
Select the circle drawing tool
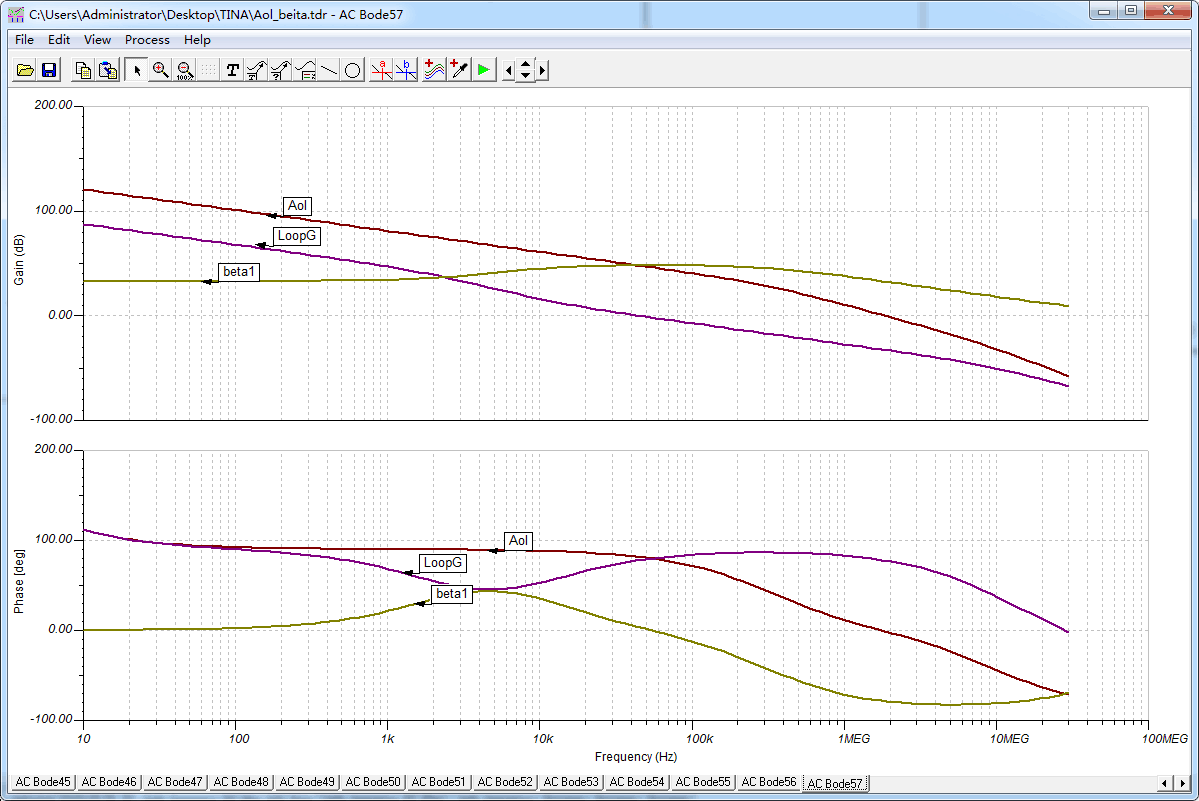pos(353,70)
